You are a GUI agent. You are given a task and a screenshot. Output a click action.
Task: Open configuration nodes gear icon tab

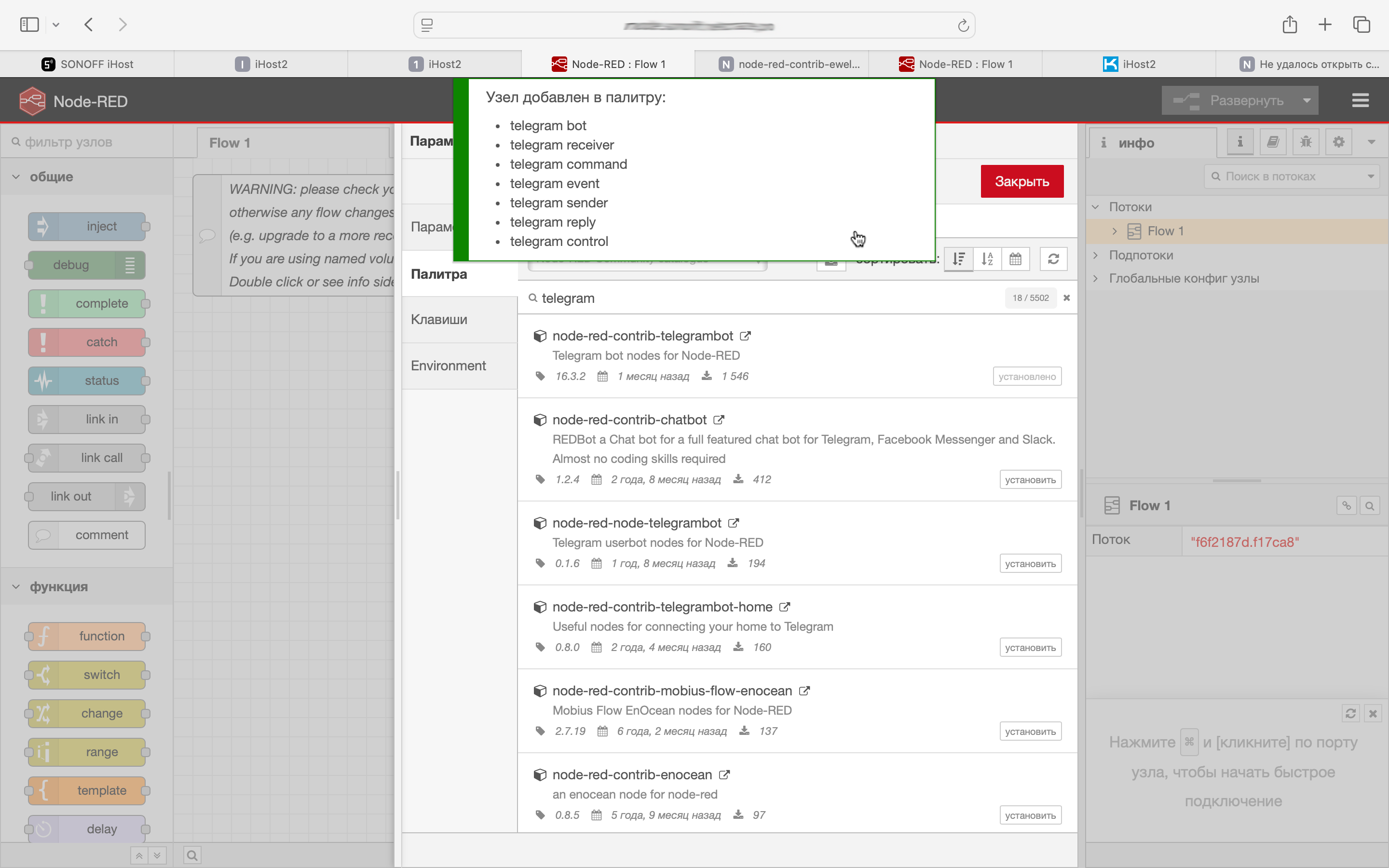tap(1338, 142)
